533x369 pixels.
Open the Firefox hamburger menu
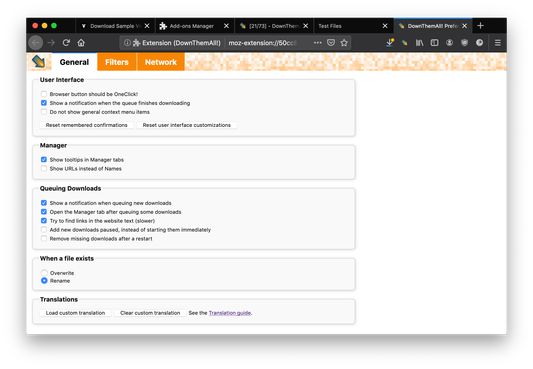[497, 43]
